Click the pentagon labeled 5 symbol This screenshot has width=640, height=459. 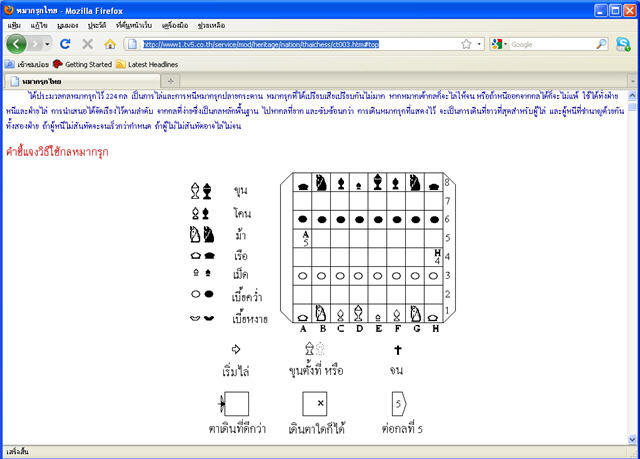(399, 404)
